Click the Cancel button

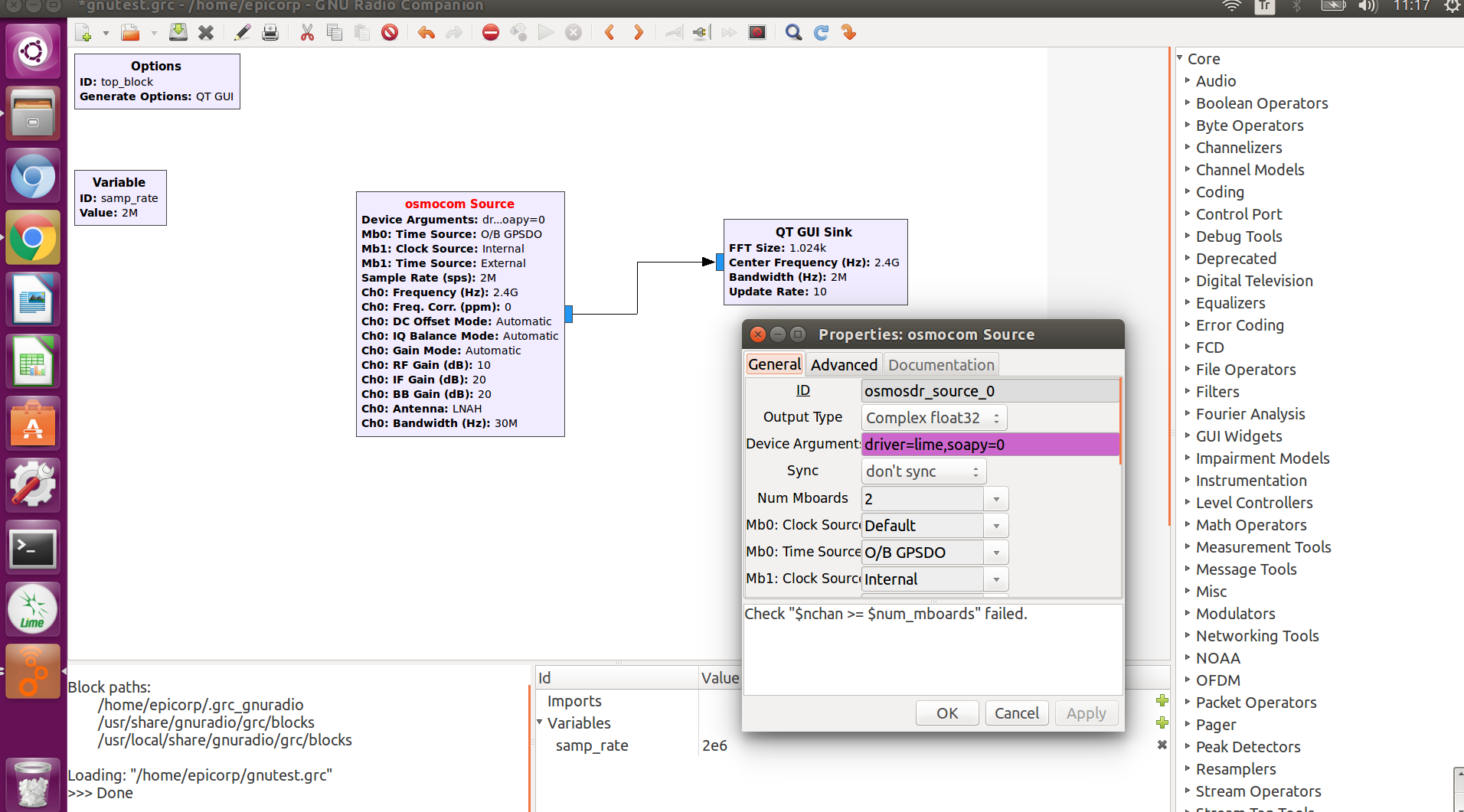(1016, 713)
